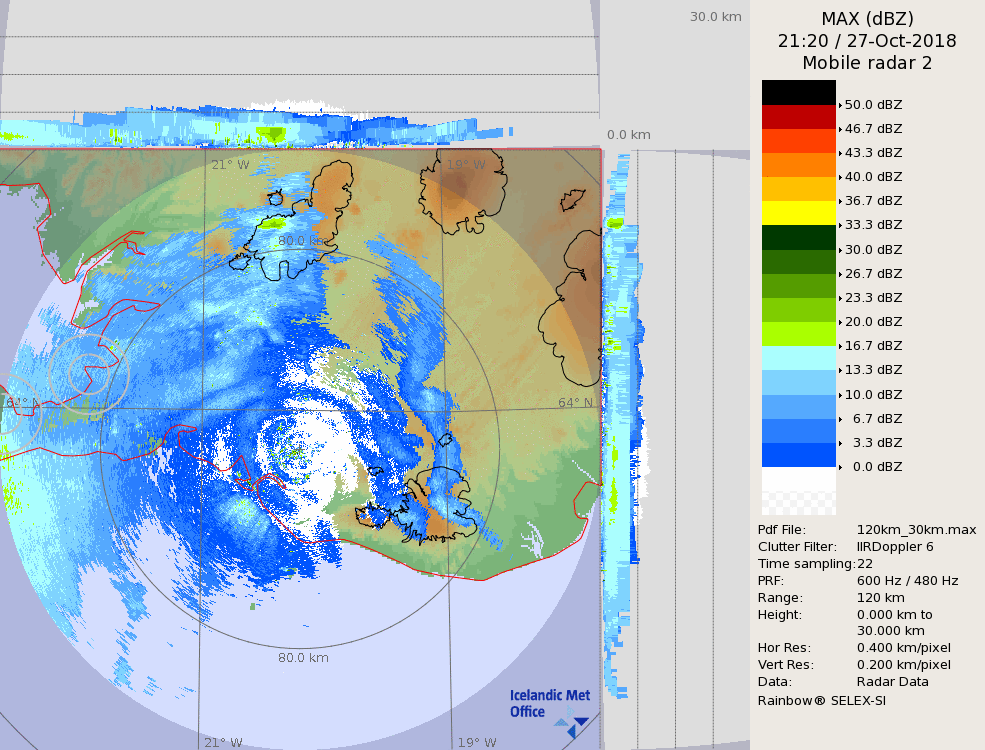Image resolution: width=985 pixels, height=750 pixels.
Task: Click the 120km_30km.max Pdf File value
Action: [x=916, y=530]
